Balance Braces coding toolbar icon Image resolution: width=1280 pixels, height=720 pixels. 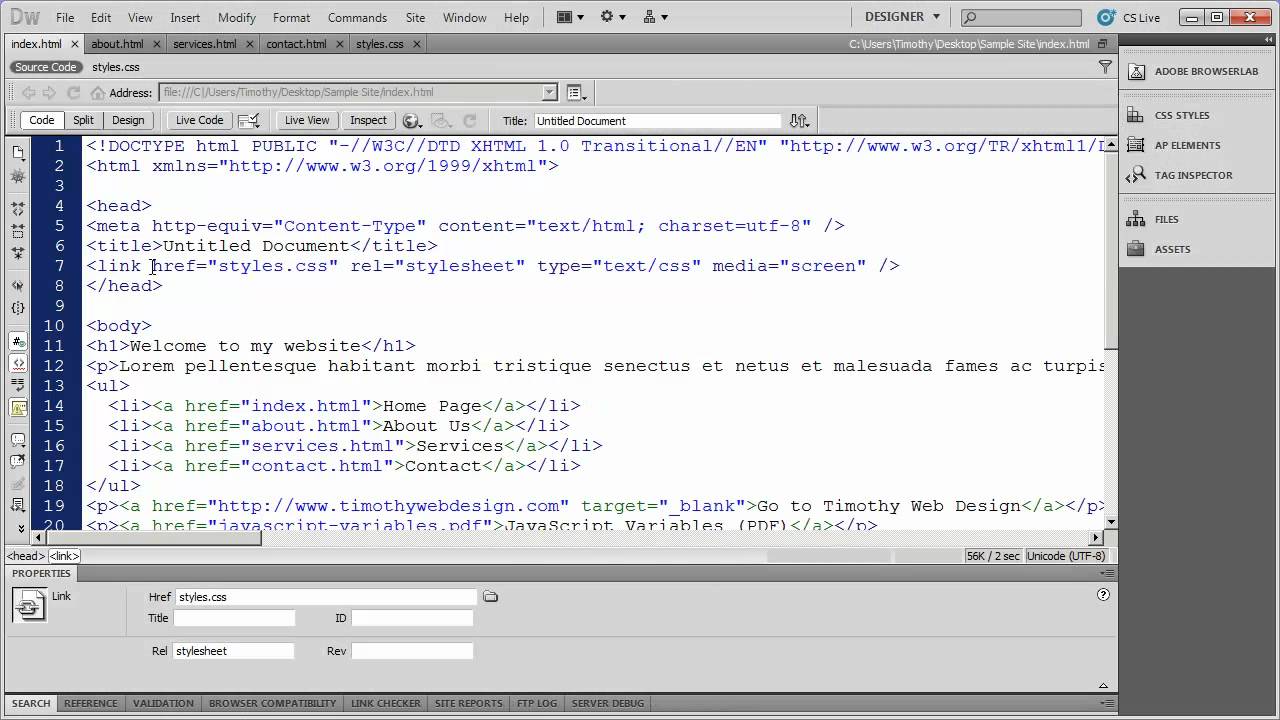click(x=18, y=308)
